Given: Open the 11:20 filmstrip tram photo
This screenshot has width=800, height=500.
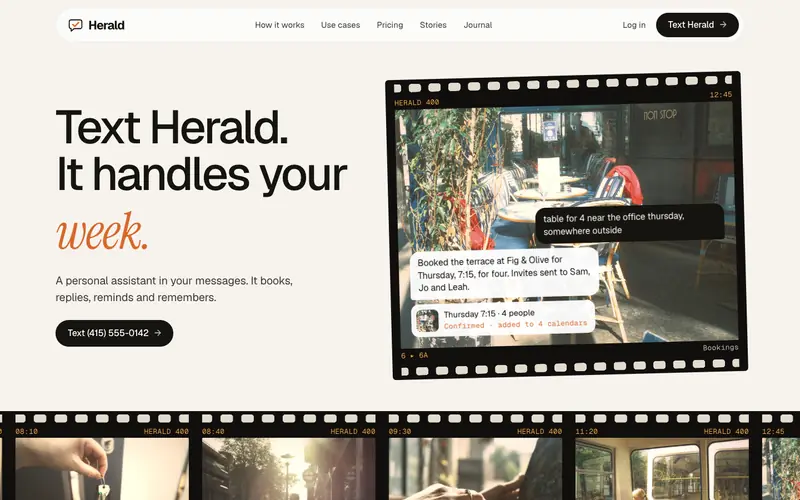Looking at the screenshot, I should [662, 468].
